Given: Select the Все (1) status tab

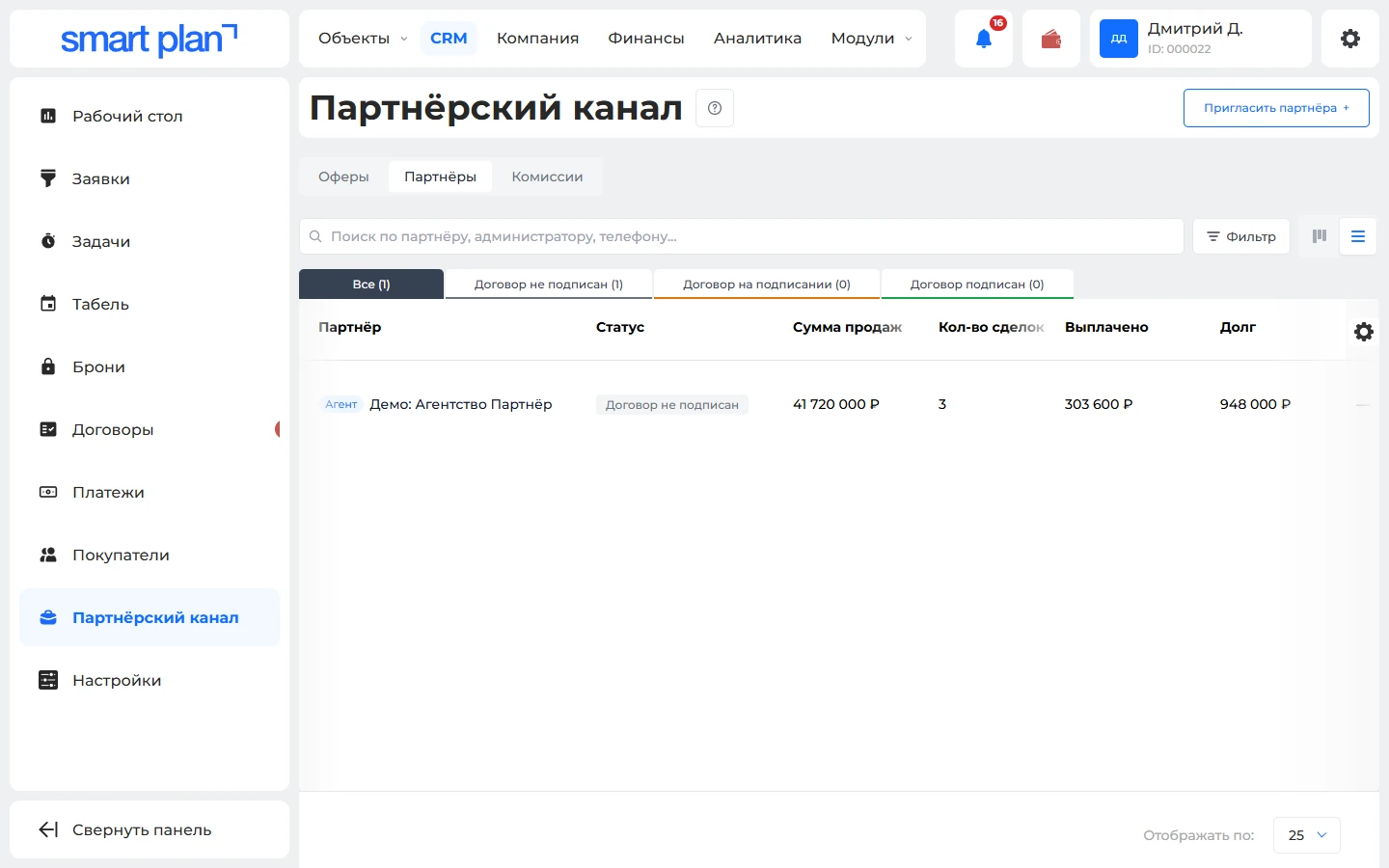Looking at the screenshot, I should [x=371, y=284].
